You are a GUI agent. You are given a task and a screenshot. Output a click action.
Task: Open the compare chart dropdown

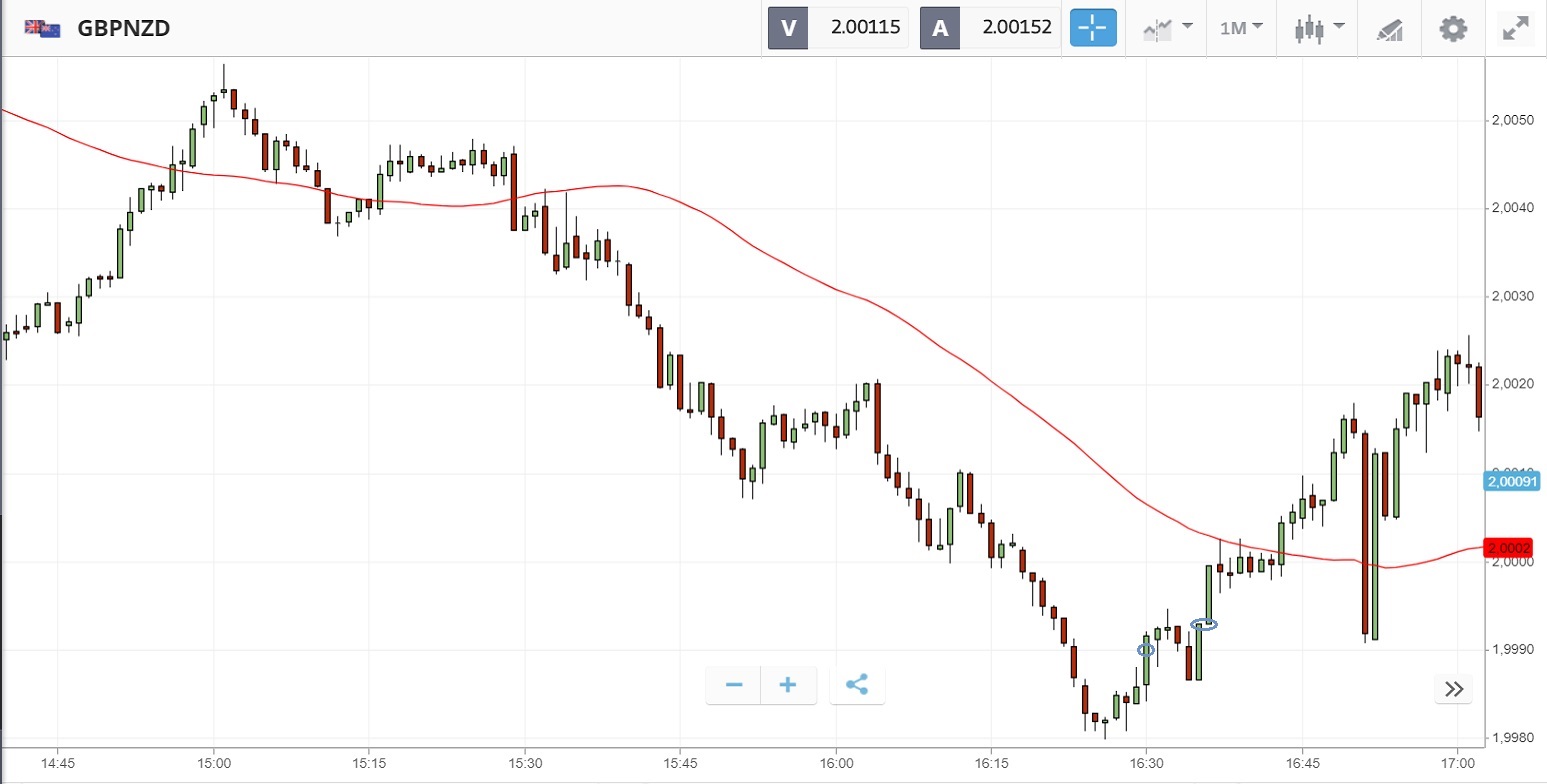click(1167, 28)
